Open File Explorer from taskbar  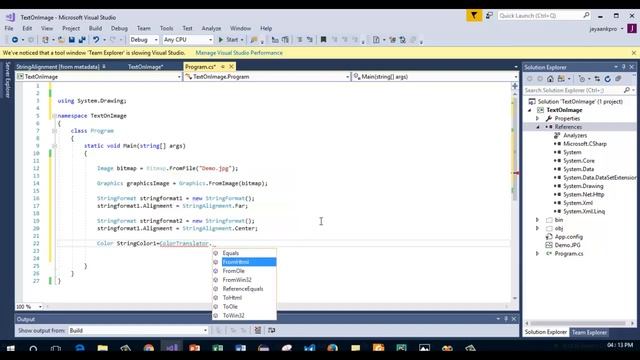(102, 349)
